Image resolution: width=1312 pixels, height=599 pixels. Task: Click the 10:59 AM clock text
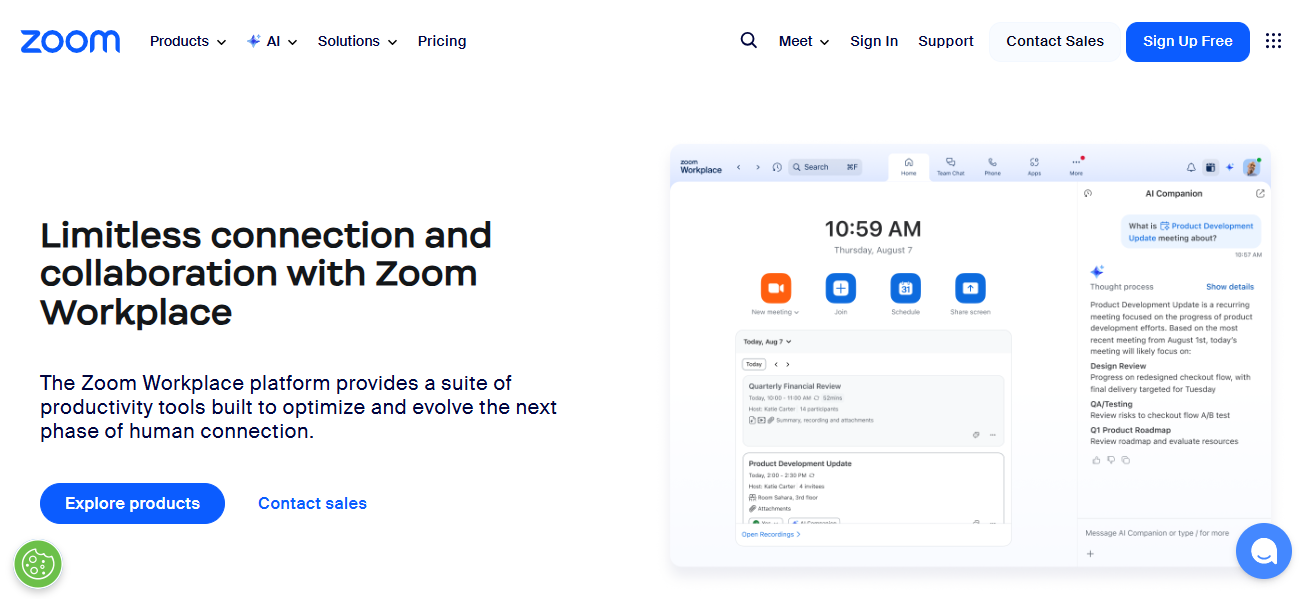pos(873,229)
